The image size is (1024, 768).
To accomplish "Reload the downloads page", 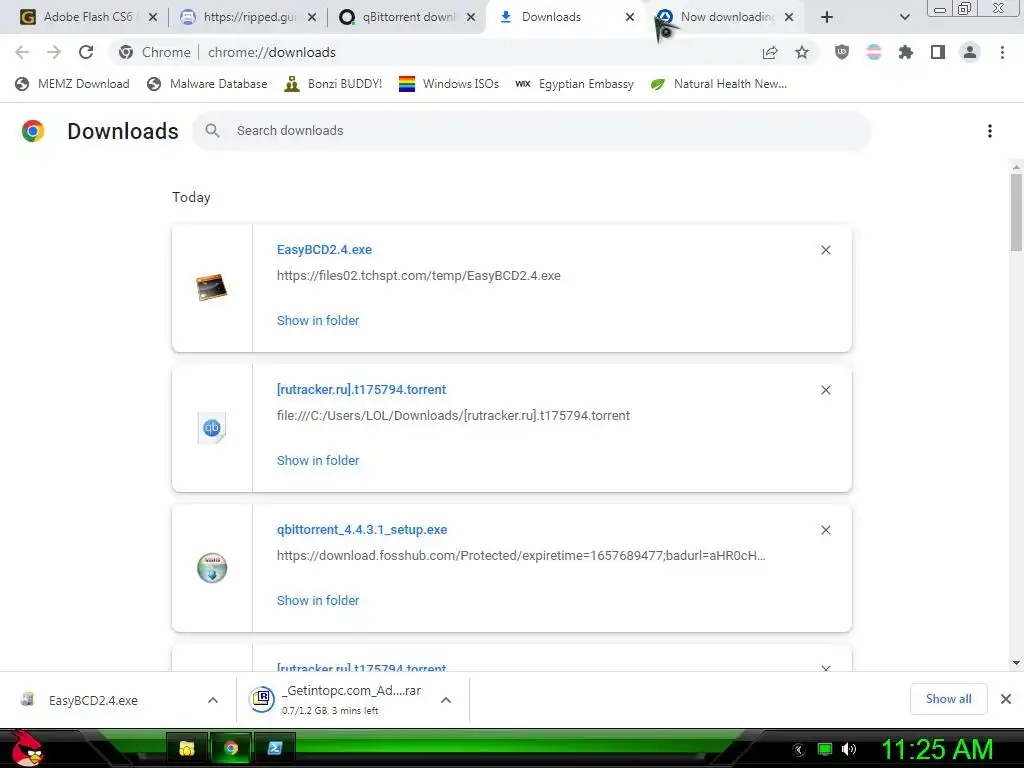I will coord(86,52).
